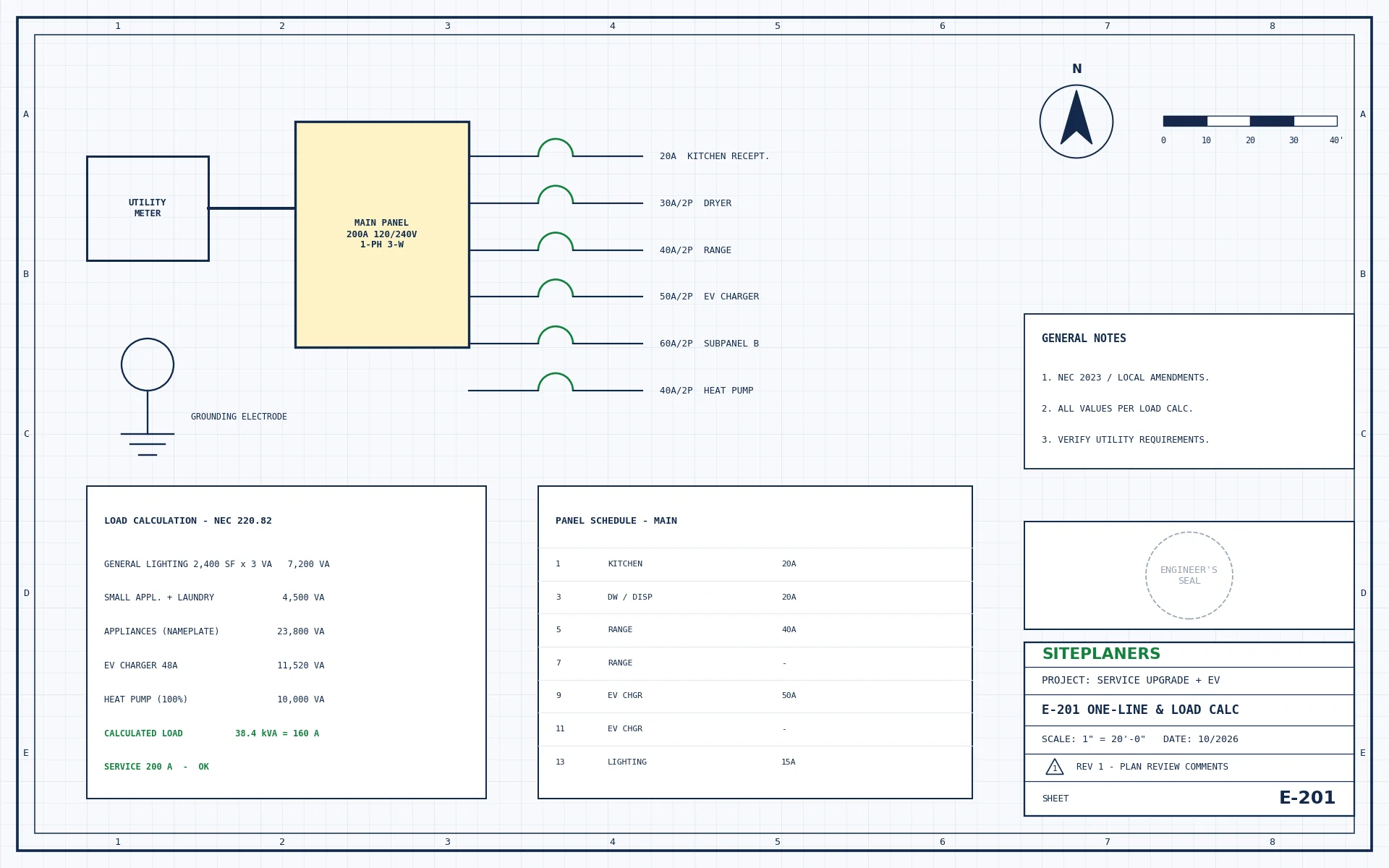Click the Rev 1 - Plan Review Comments text
The height and width of the screenshot is (868, 1389).
(1152, 767)
